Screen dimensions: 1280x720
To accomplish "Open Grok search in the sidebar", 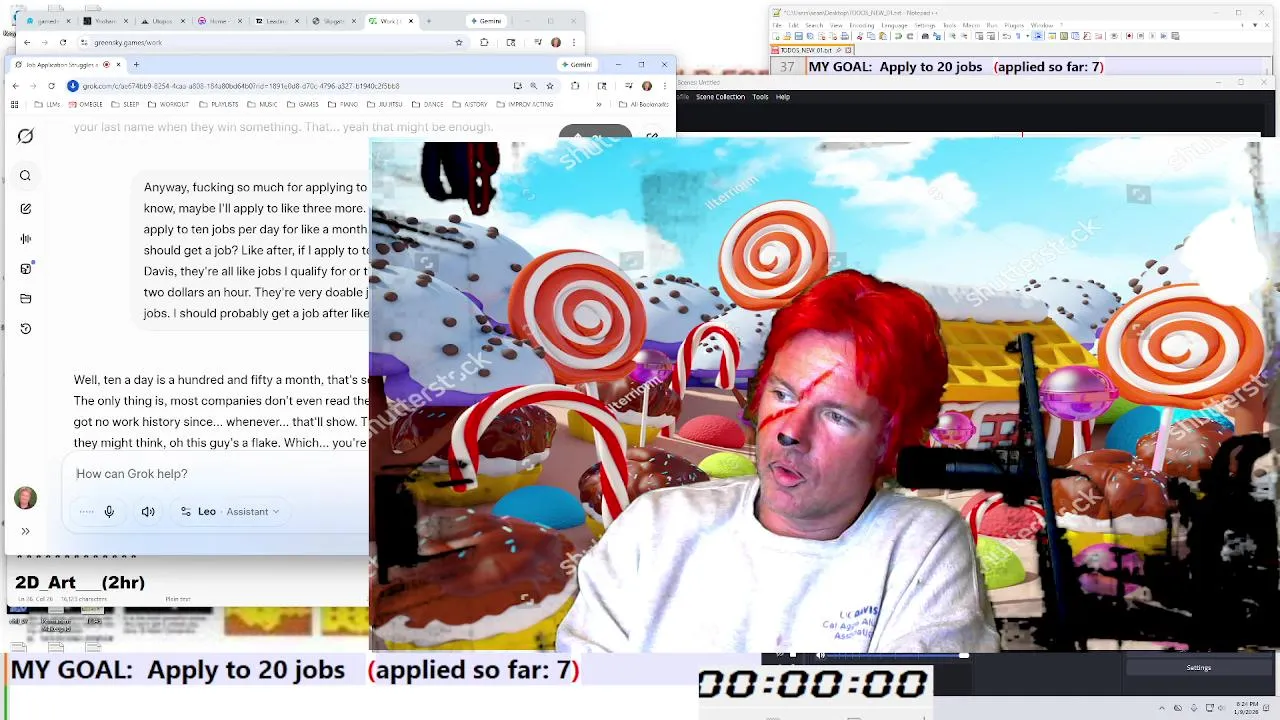I will 26,176.
